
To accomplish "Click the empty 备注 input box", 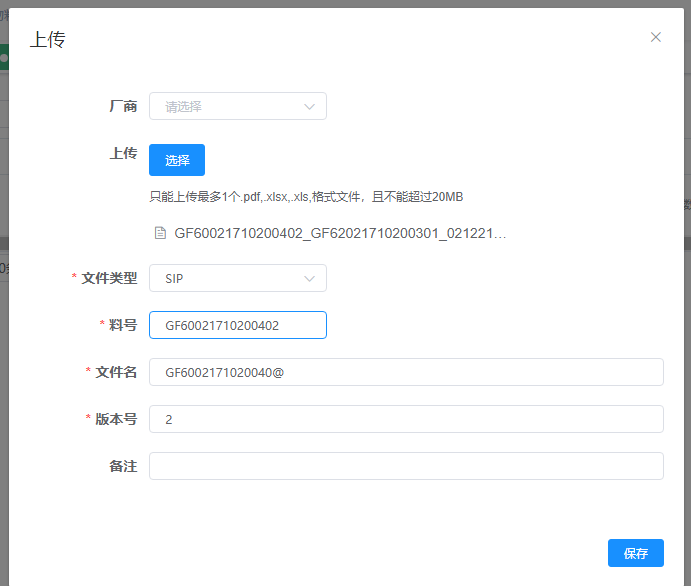I will tap(405, 466).
